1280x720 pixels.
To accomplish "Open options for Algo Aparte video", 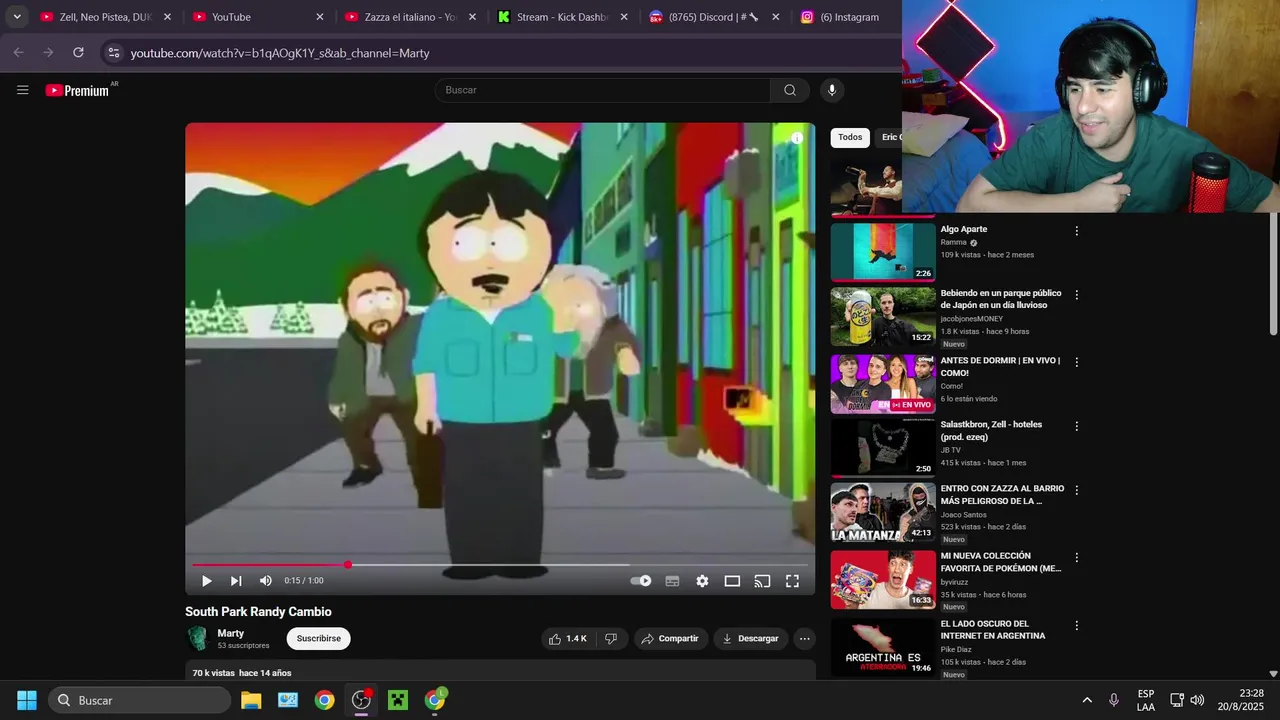I will click(1077, 231).
